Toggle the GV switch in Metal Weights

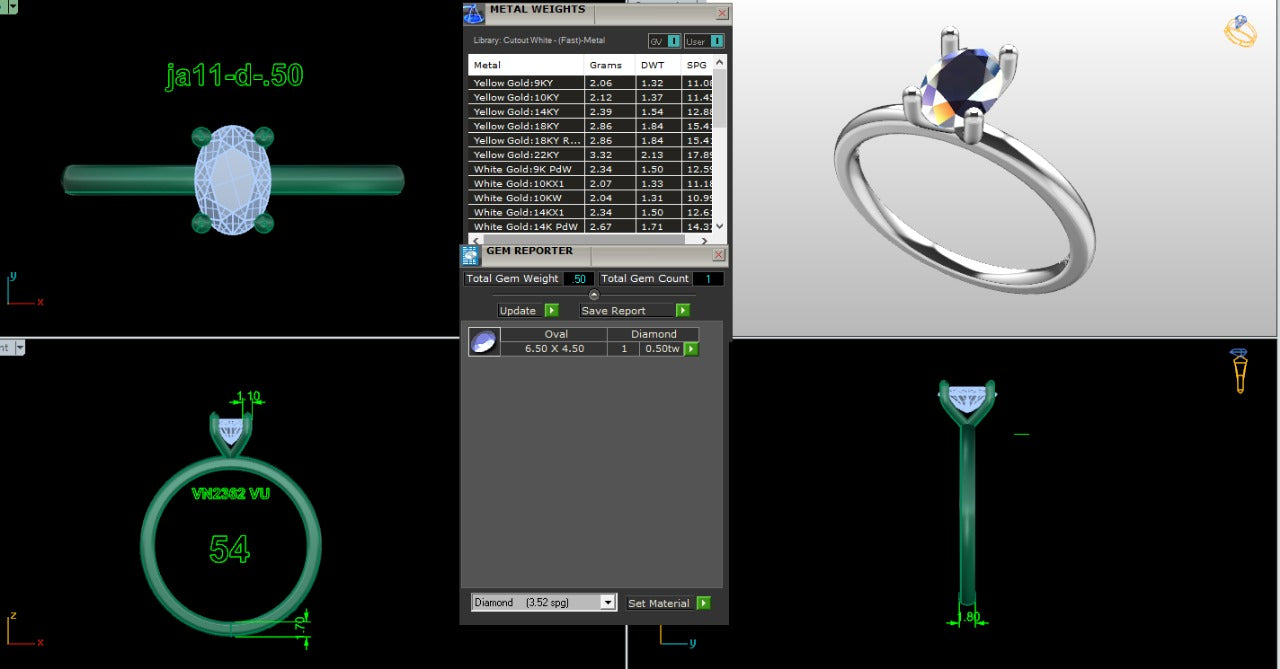click(664, 41)
